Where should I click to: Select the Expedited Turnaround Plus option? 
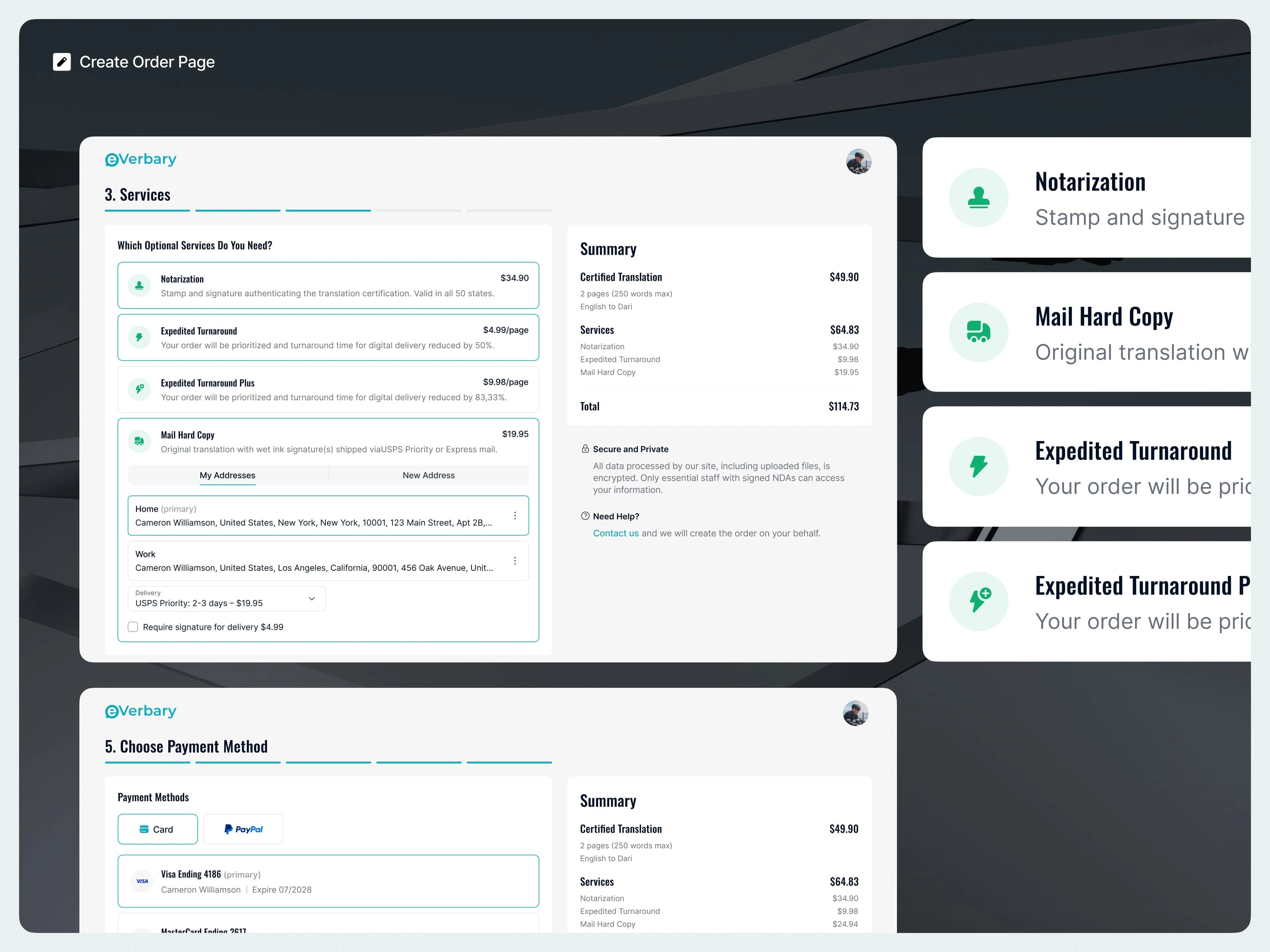[x=328, y=389]
